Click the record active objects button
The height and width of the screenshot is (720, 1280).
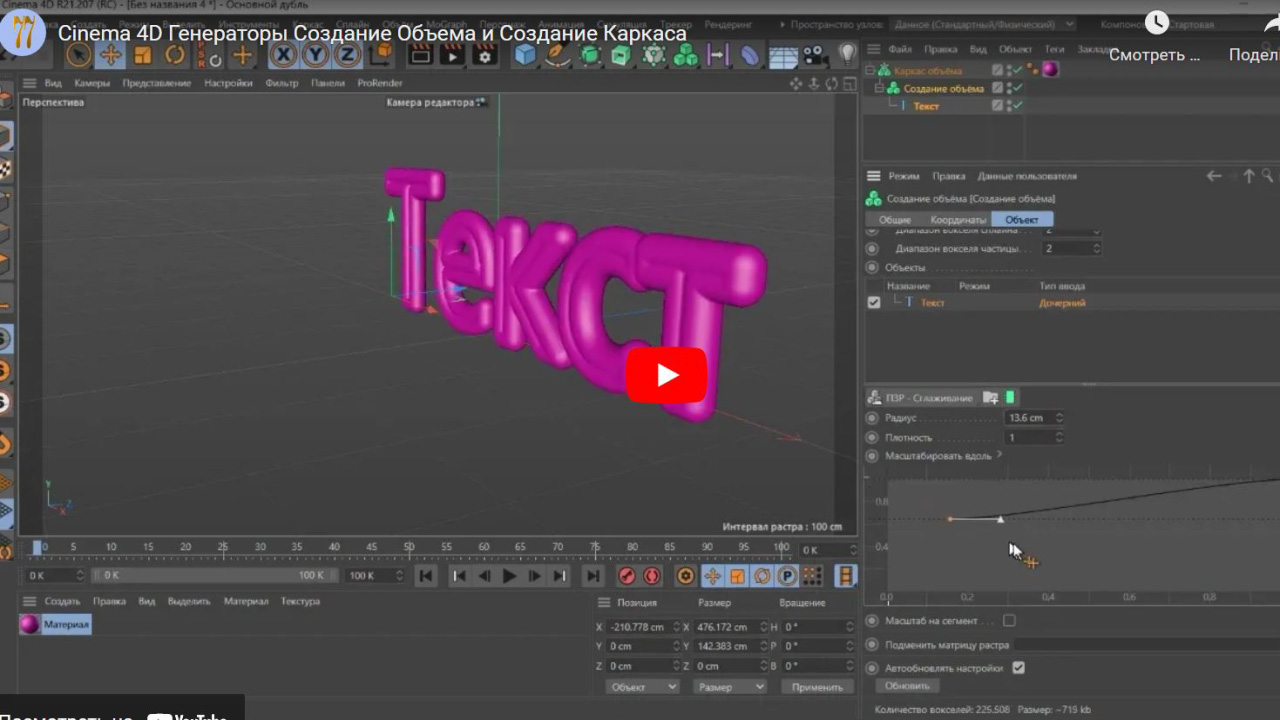(x=627, y=576)
